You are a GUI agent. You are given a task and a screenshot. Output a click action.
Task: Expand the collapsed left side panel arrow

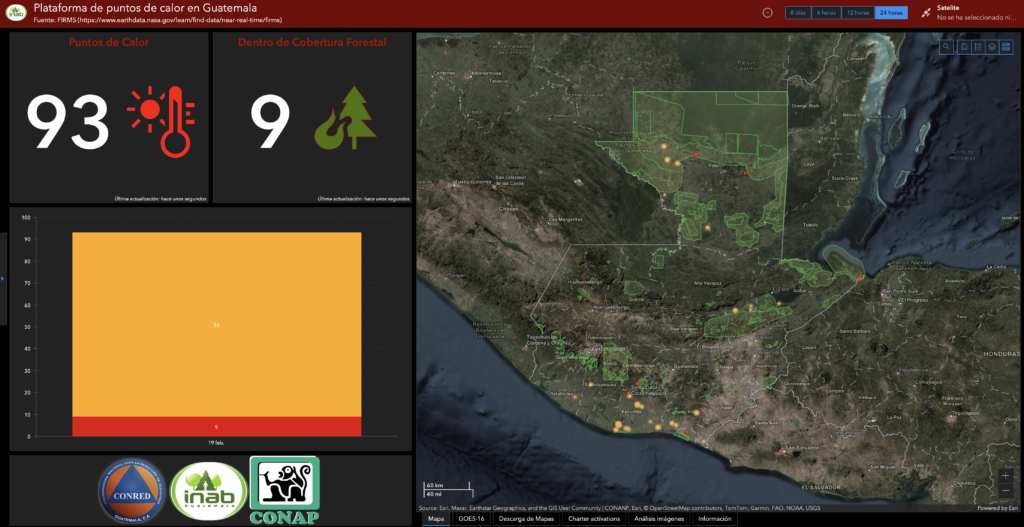tap(3, 278)
